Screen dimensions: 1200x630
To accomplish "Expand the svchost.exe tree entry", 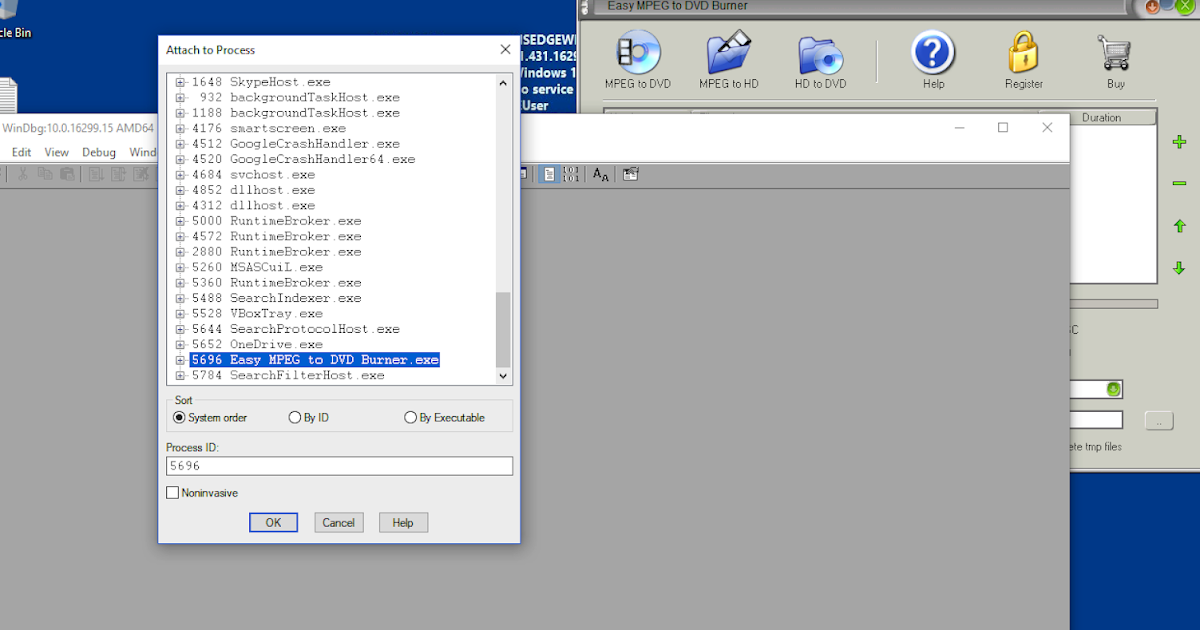I will 180,174.
